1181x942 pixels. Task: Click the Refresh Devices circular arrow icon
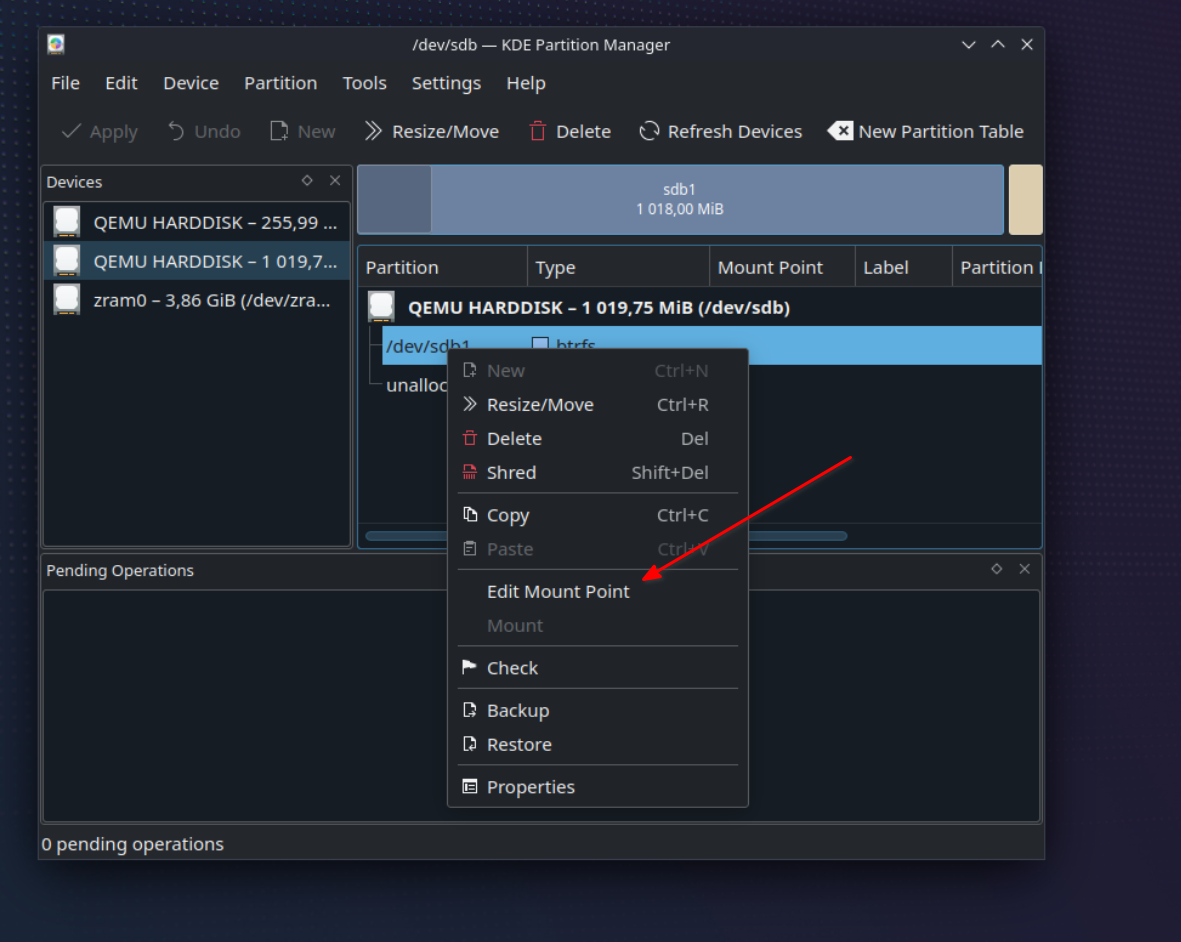[649, 131]
